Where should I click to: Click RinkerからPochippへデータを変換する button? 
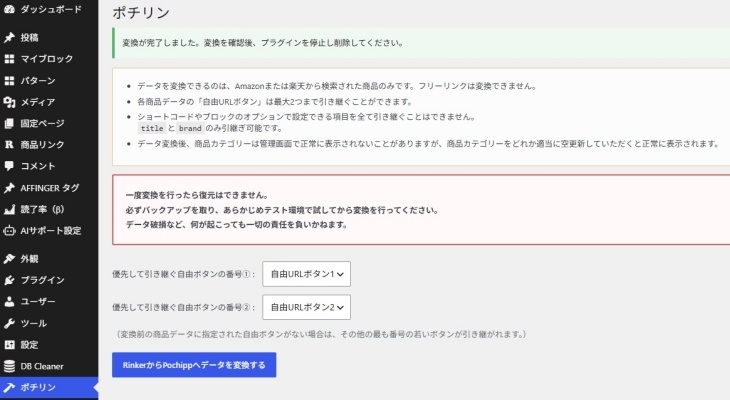tap(194, 365)
